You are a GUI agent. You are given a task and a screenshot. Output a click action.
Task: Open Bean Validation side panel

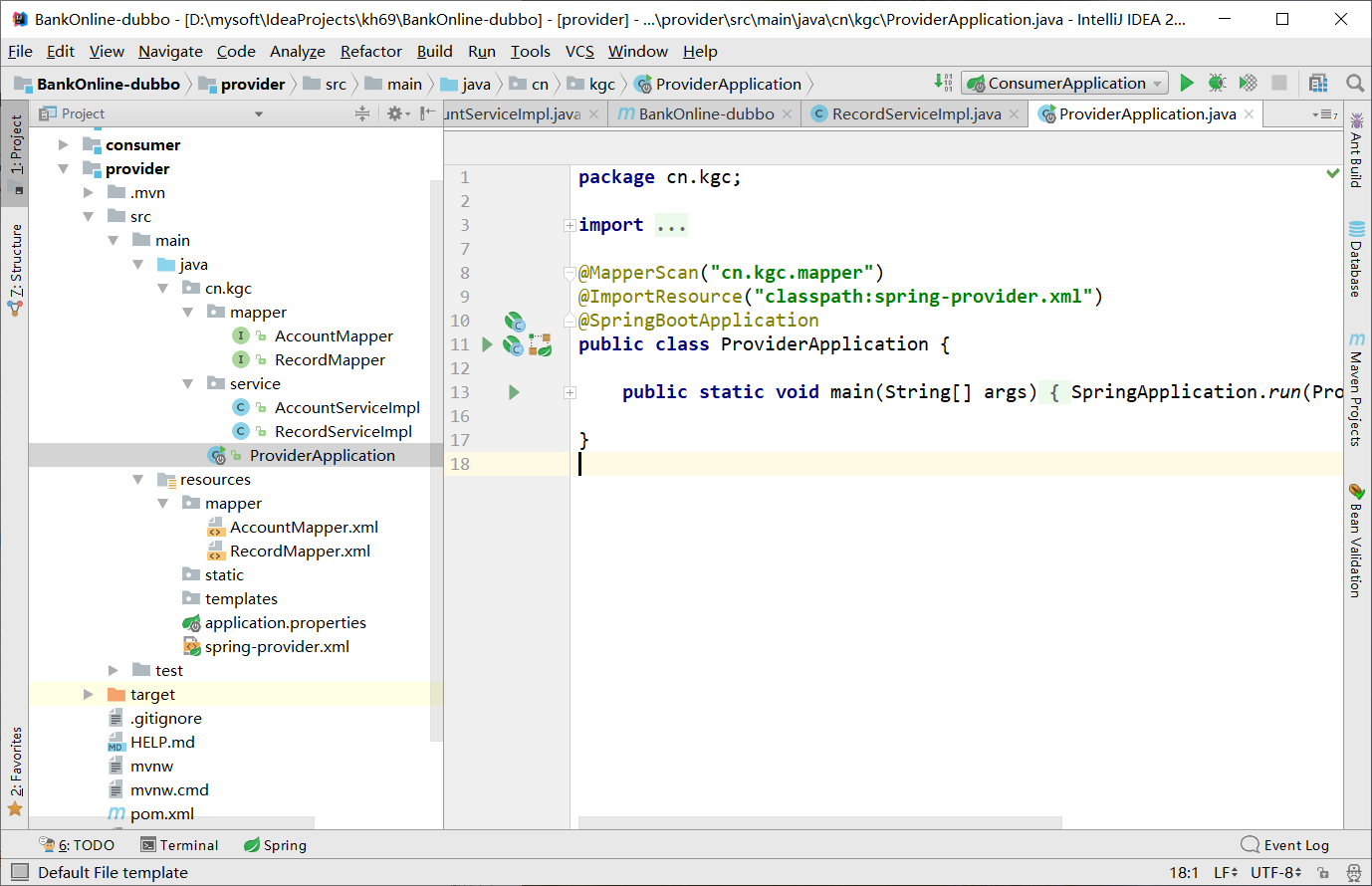[x=1356, y=541]
